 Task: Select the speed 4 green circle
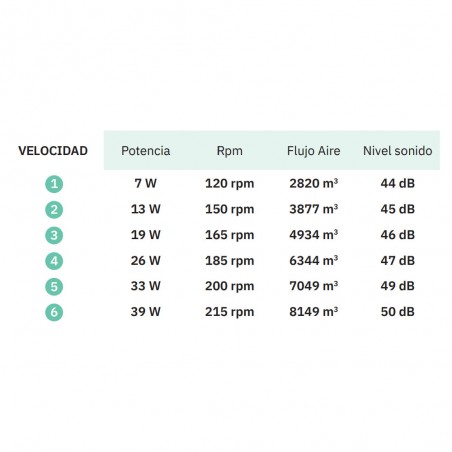click(54, 261)
